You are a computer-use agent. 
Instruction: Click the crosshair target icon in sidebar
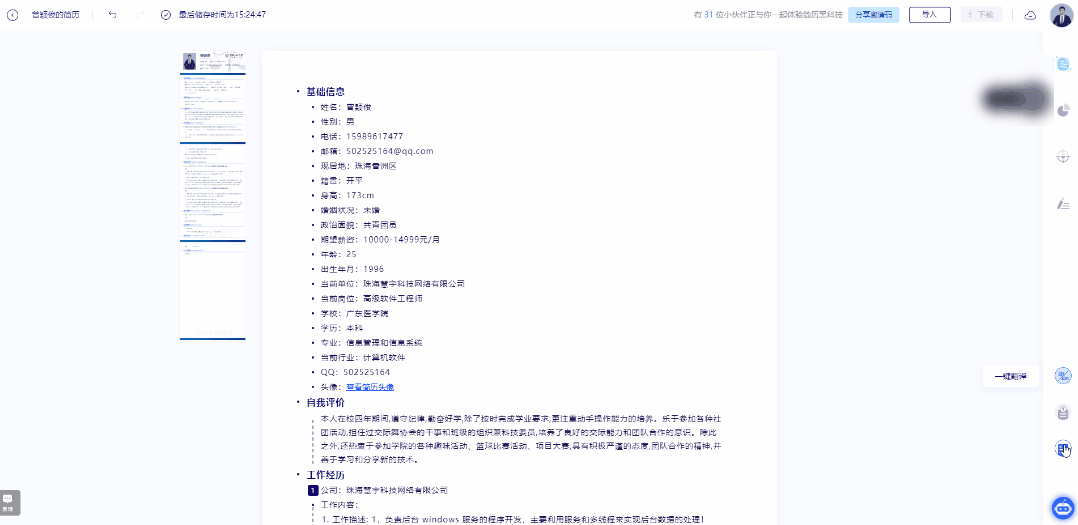tap(1063, 157)
